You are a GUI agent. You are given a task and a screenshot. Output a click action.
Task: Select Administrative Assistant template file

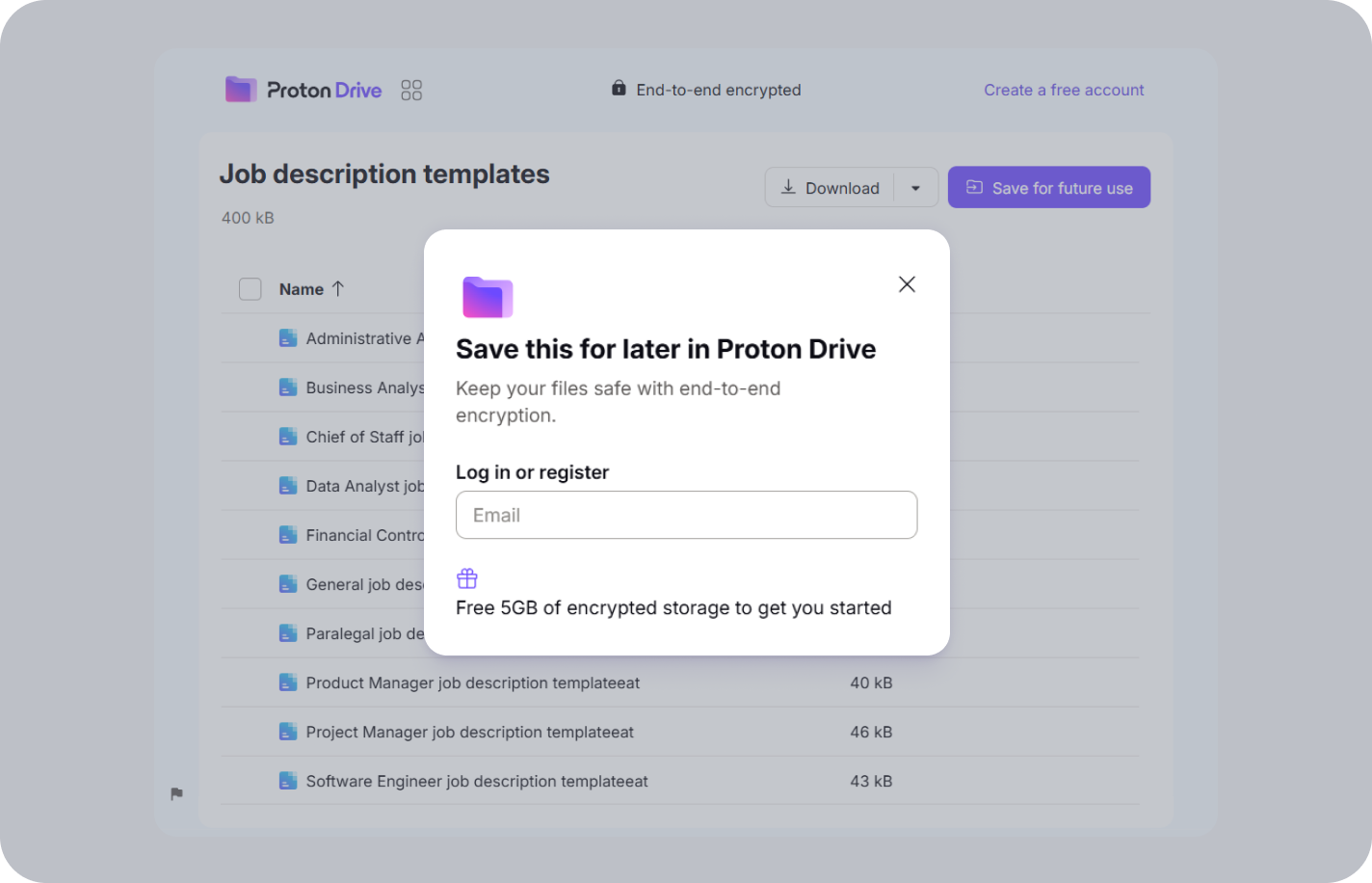(364, 338)
